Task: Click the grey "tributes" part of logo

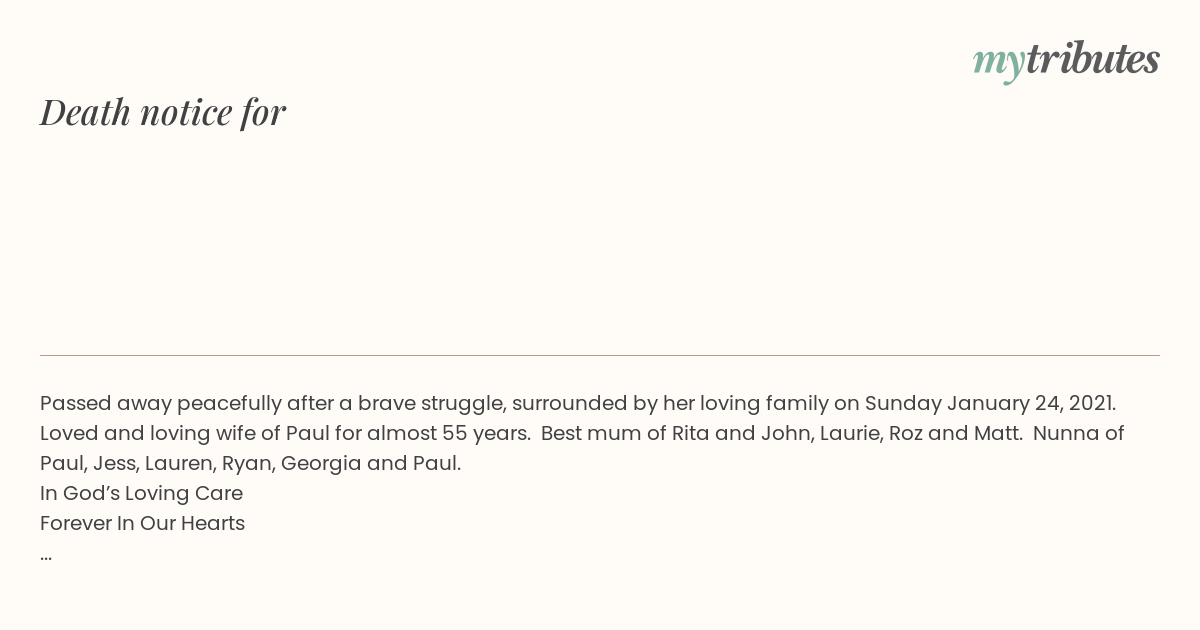Action: [1093, 59]
